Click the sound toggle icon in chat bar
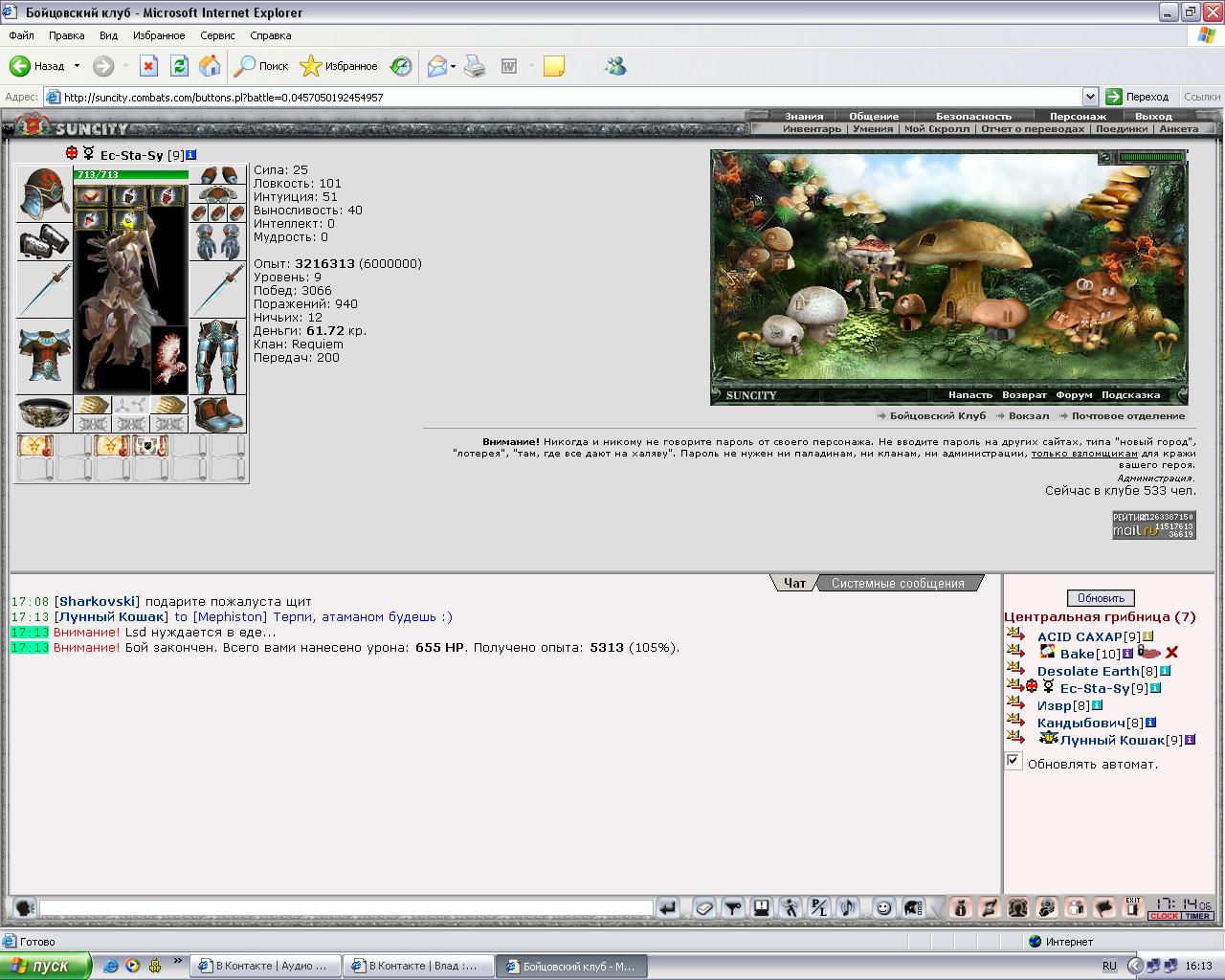The image size is (1225, 980). (x=847, y=907)
